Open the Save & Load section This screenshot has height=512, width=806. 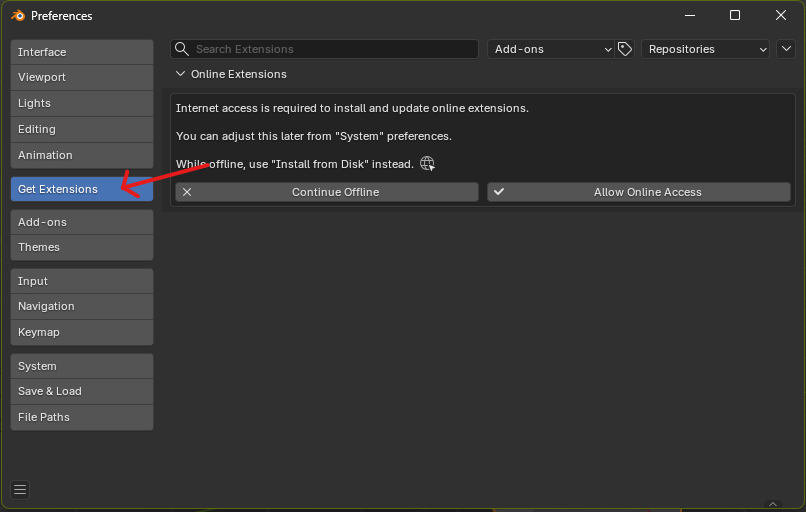(82, 391)
